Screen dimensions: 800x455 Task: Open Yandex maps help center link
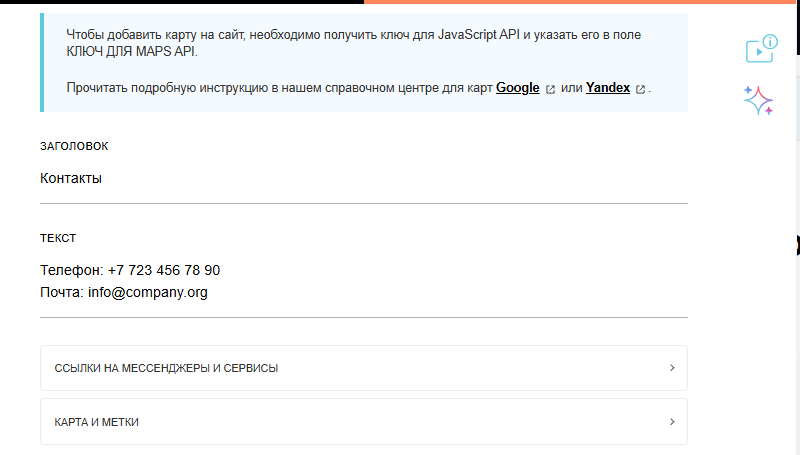608,88
